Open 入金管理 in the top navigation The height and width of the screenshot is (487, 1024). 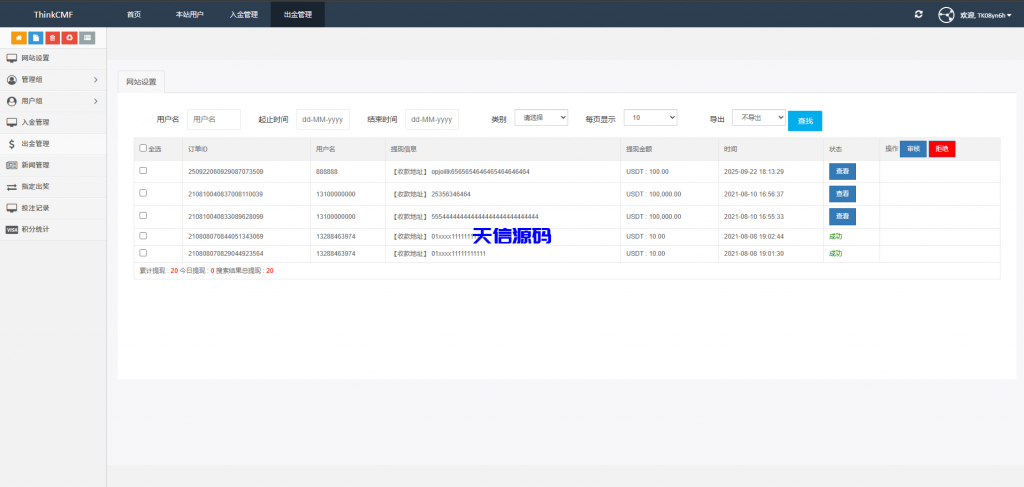tap(243, 15)
